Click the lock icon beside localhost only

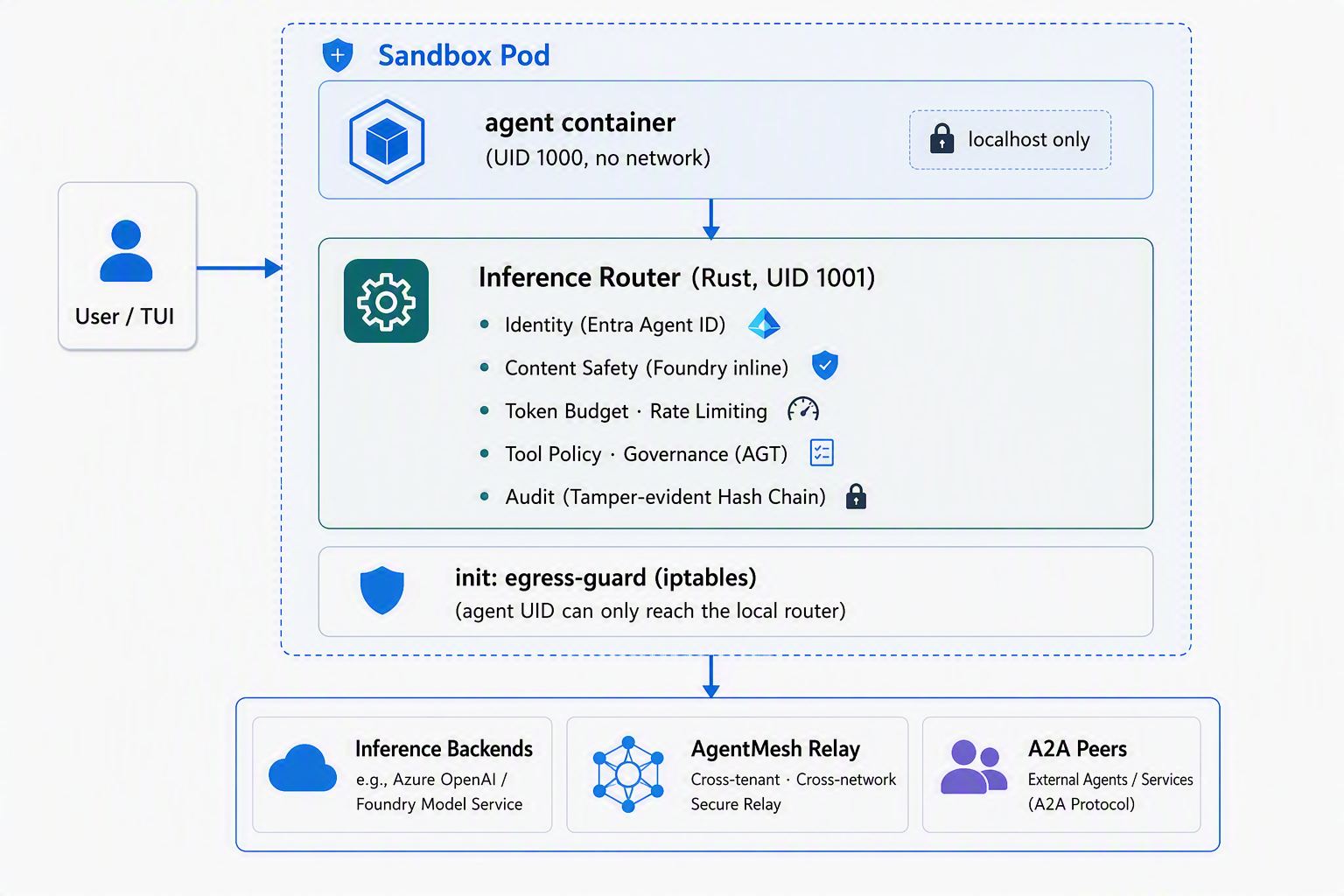pos(941,138)
